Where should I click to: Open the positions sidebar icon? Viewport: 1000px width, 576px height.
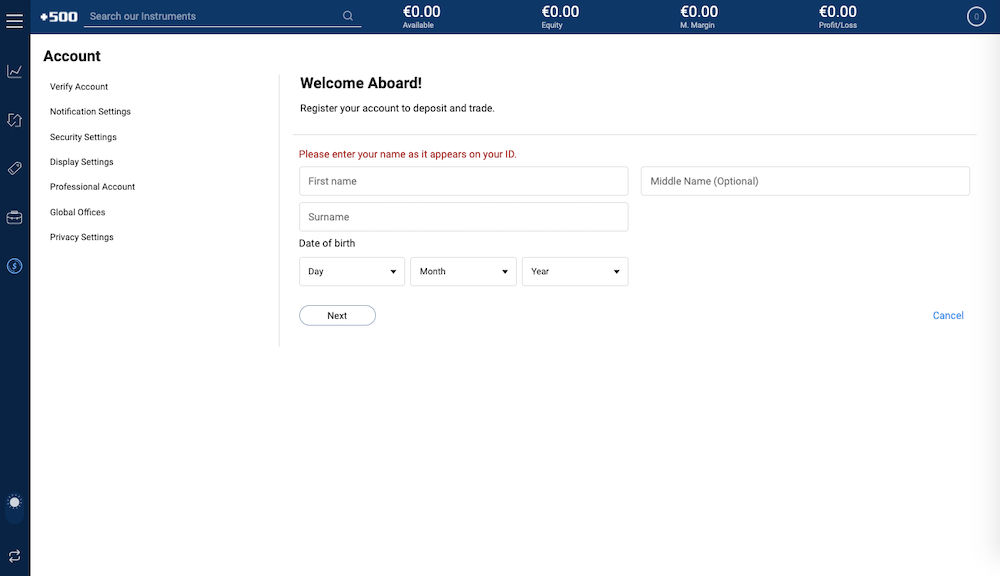click(x=14, y=120)
